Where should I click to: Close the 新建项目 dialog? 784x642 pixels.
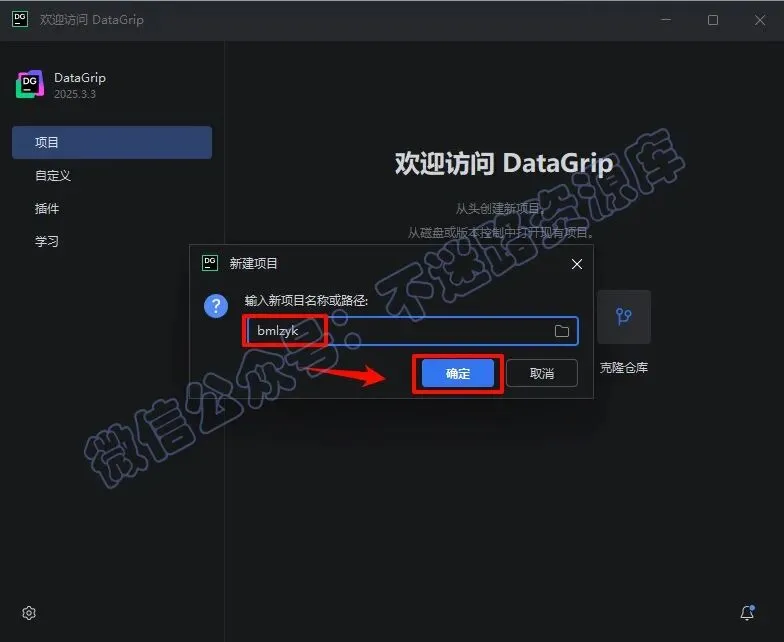[576, 264]
